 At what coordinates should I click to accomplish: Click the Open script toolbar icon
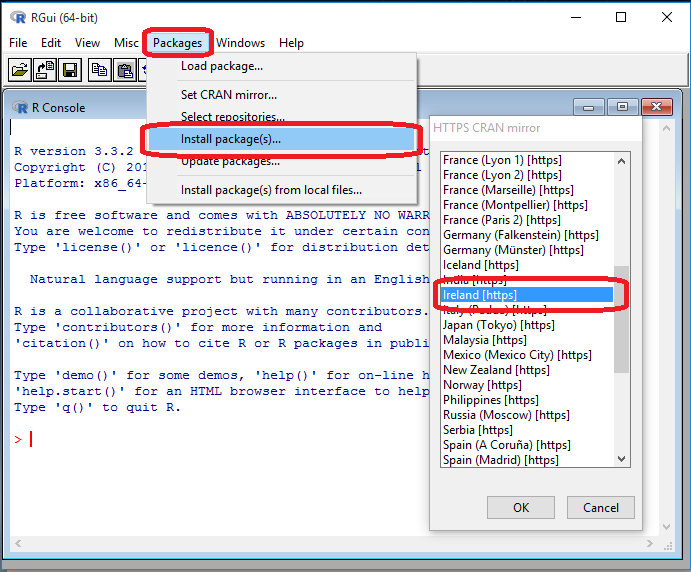(x=20, y=70)
